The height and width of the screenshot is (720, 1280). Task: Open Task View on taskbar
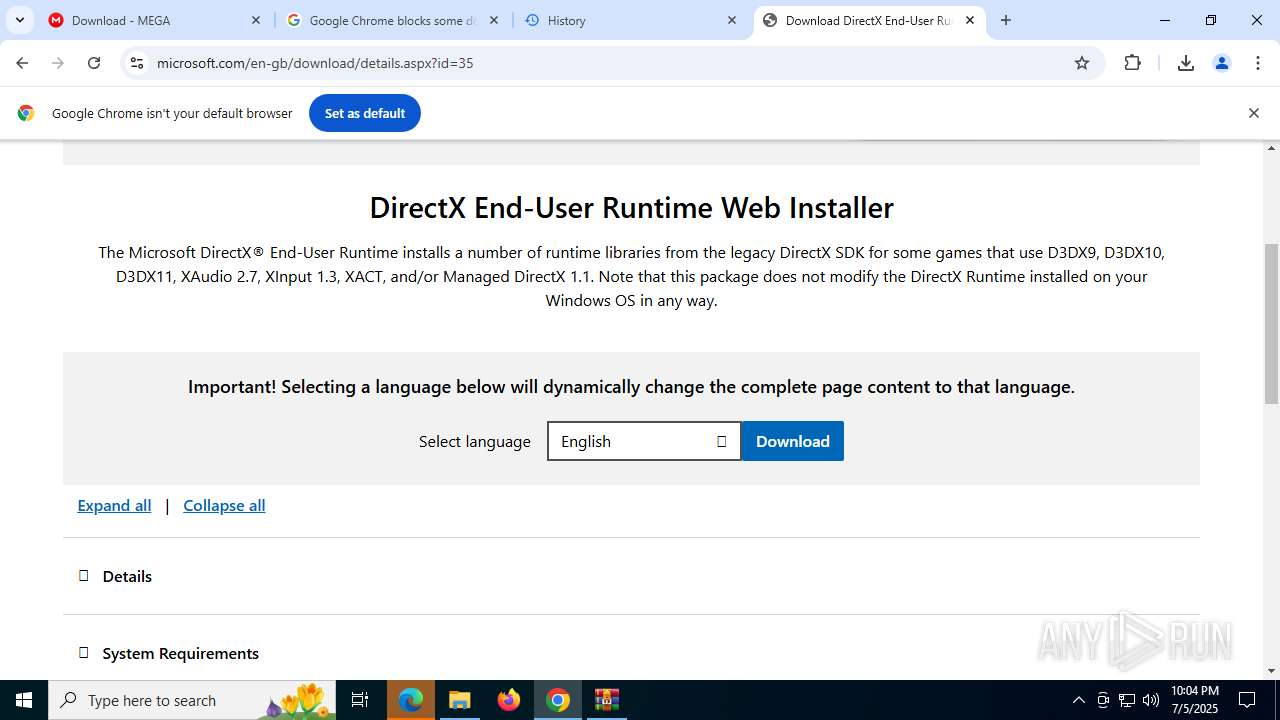pyautogui.click(x=360, y=700)
